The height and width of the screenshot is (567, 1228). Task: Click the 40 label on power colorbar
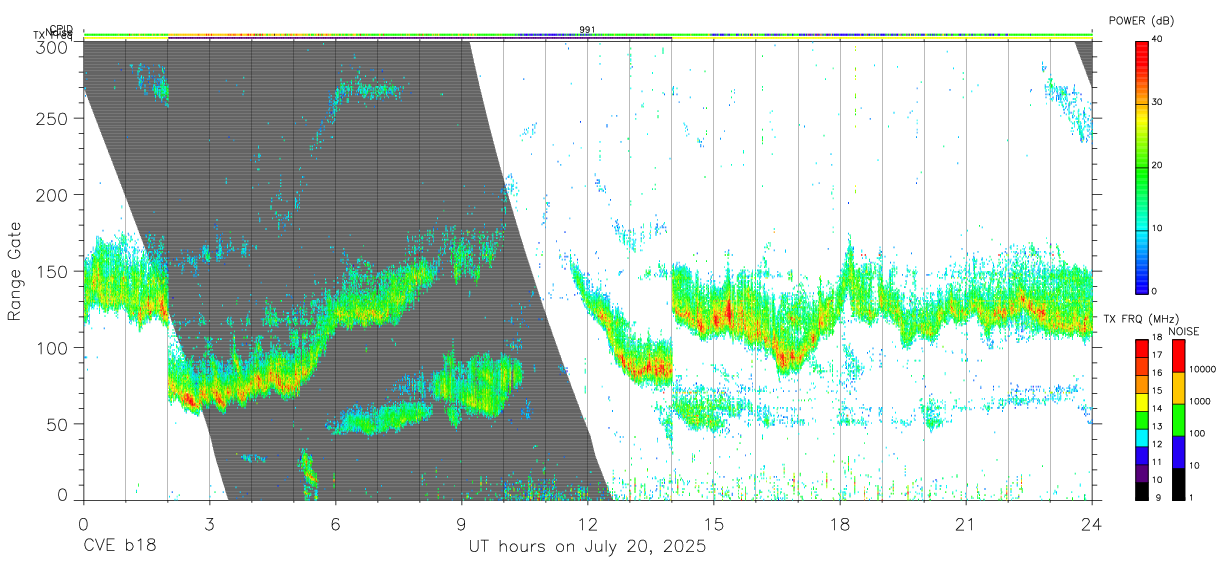(x=1159, y=39)
